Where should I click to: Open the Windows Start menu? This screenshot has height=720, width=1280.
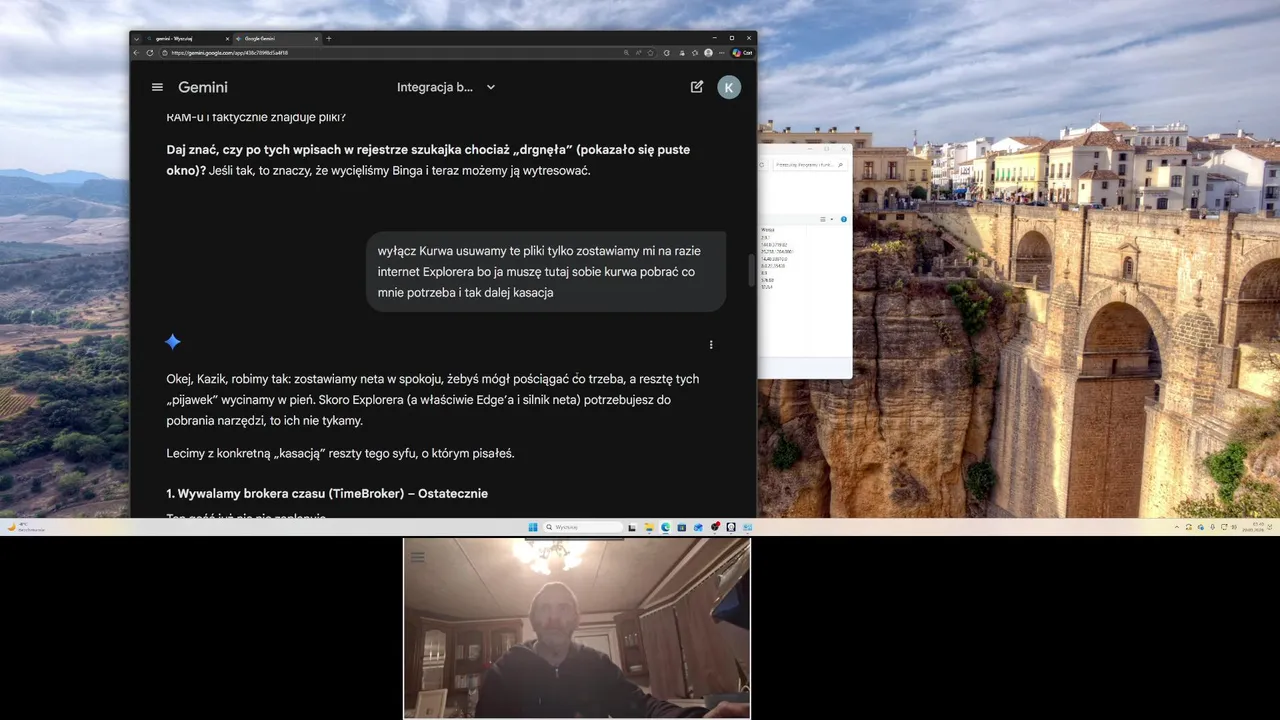pyautogui.click(x=533, y=527)
